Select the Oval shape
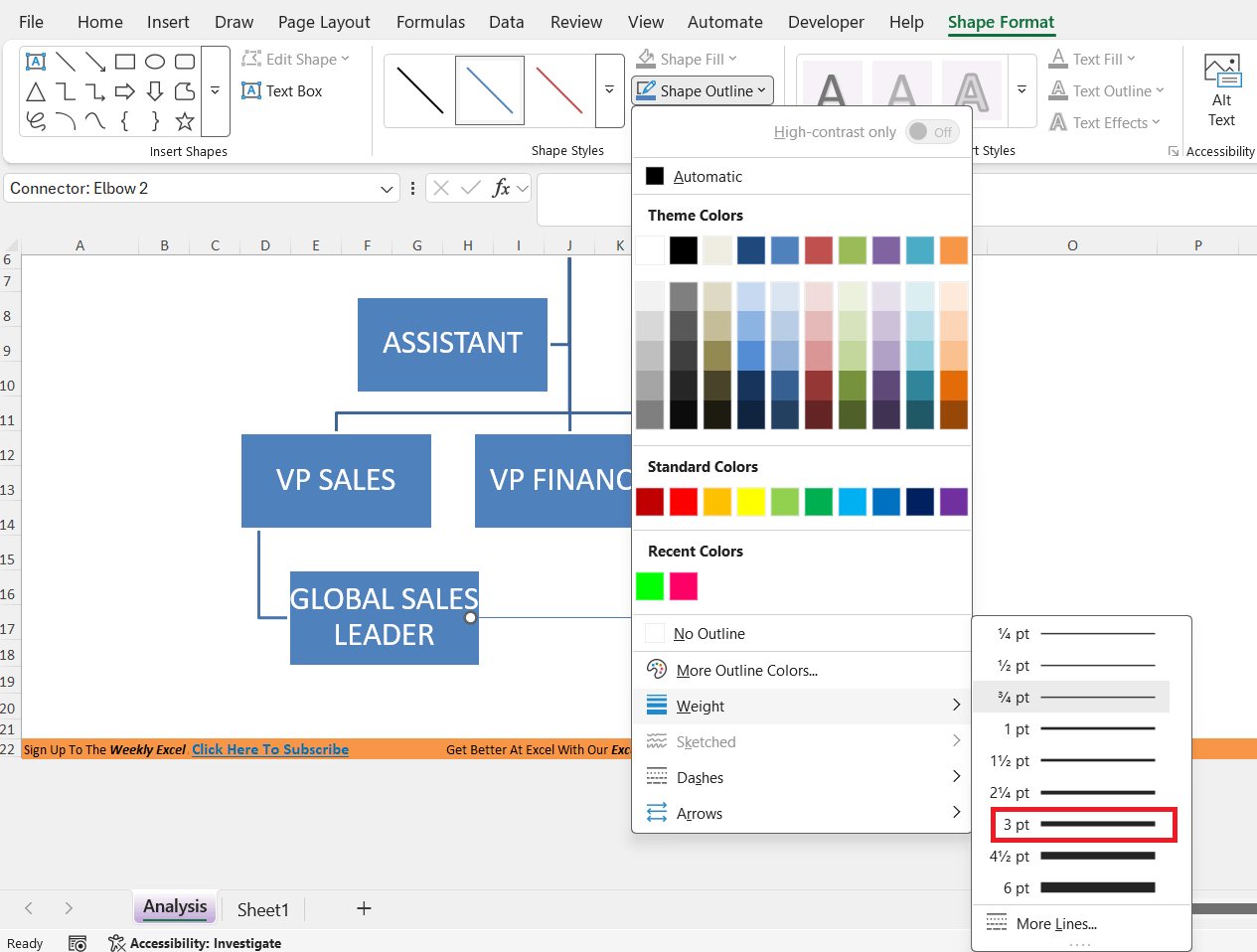 pyautogui.click(x=155, y=62)
